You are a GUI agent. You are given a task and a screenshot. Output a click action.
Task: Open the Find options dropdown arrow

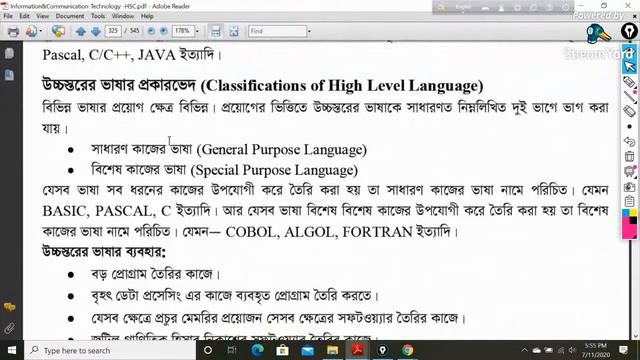tap(309, 31)
